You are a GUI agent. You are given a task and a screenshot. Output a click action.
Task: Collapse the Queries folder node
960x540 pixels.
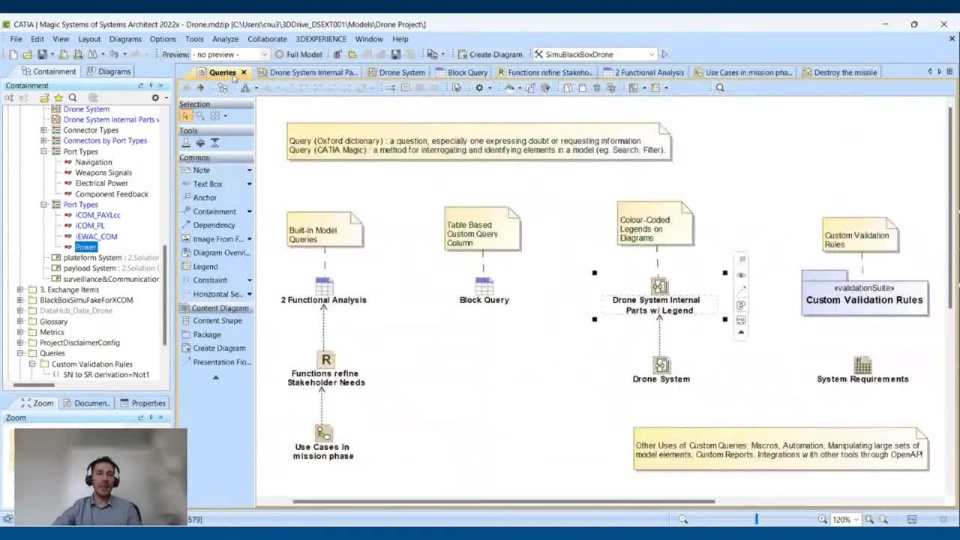point(20,353)
